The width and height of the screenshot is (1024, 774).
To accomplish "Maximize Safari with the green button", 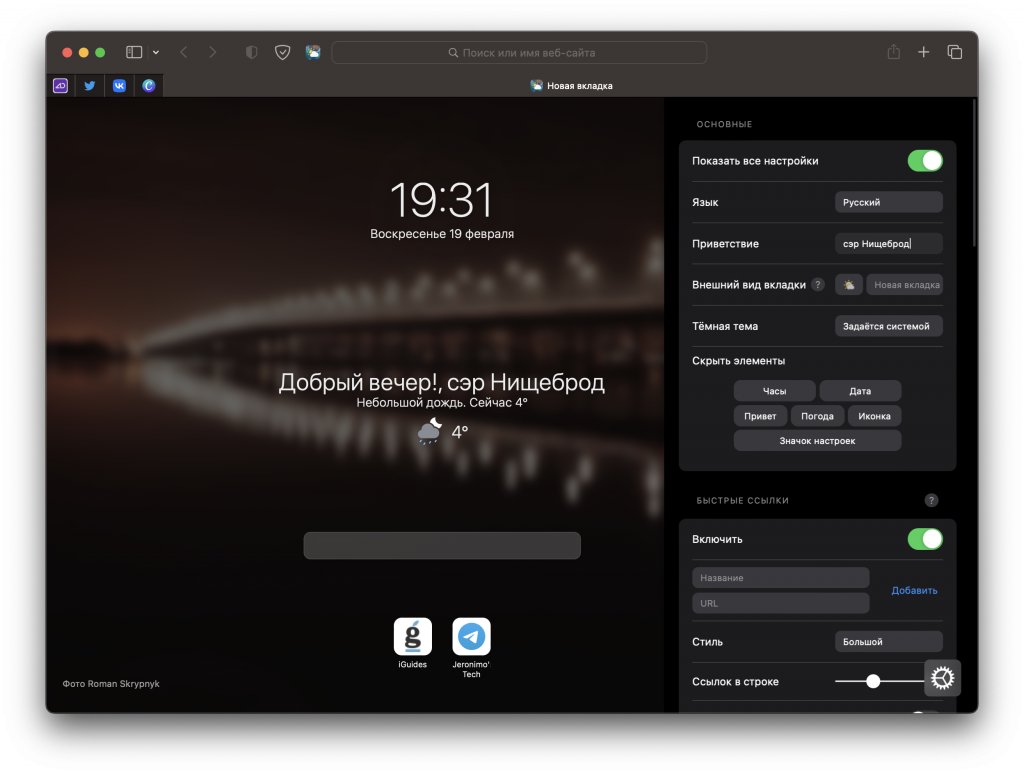I will coord(100,52).
